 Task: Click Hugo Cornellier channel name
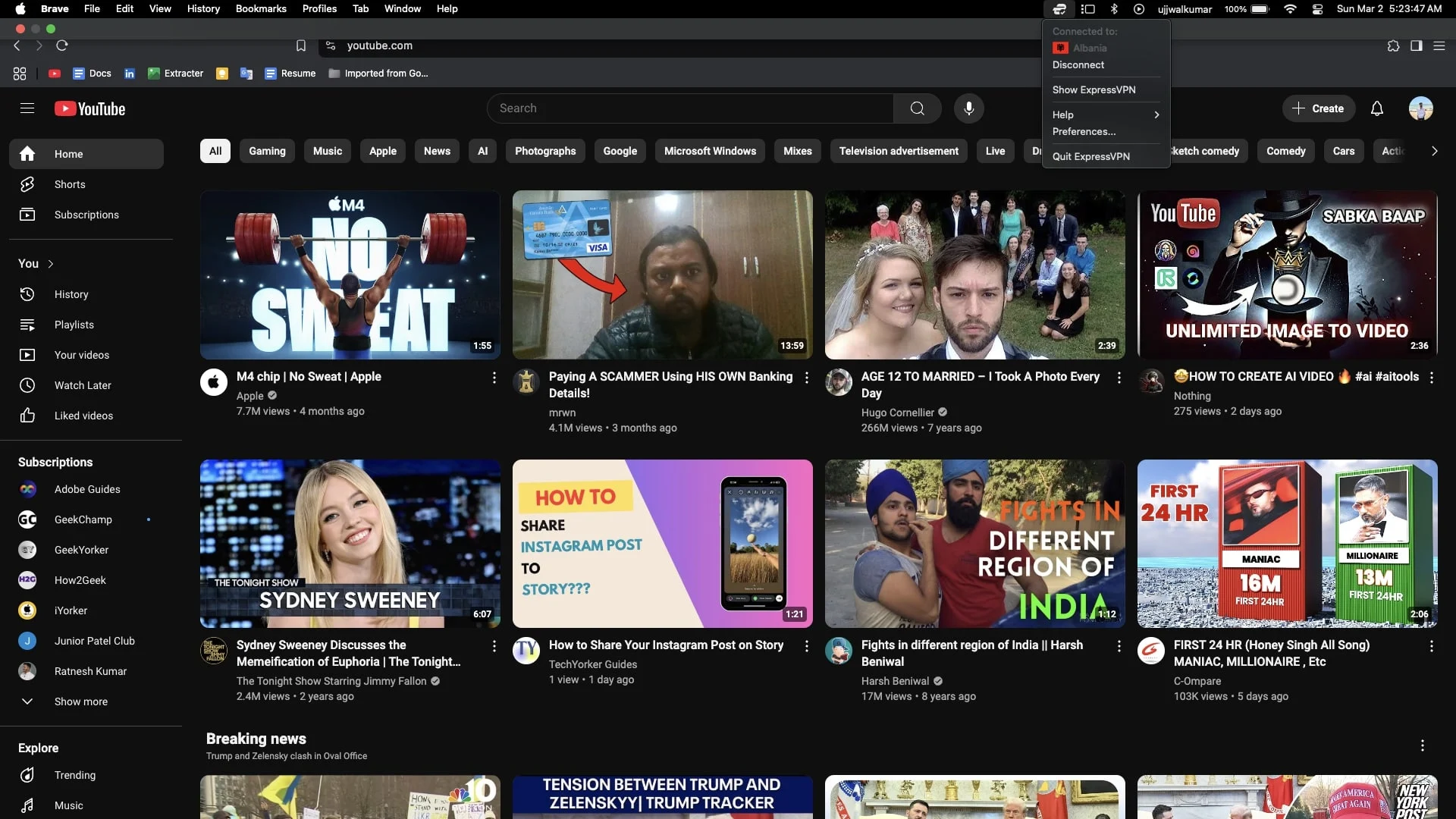897,413
